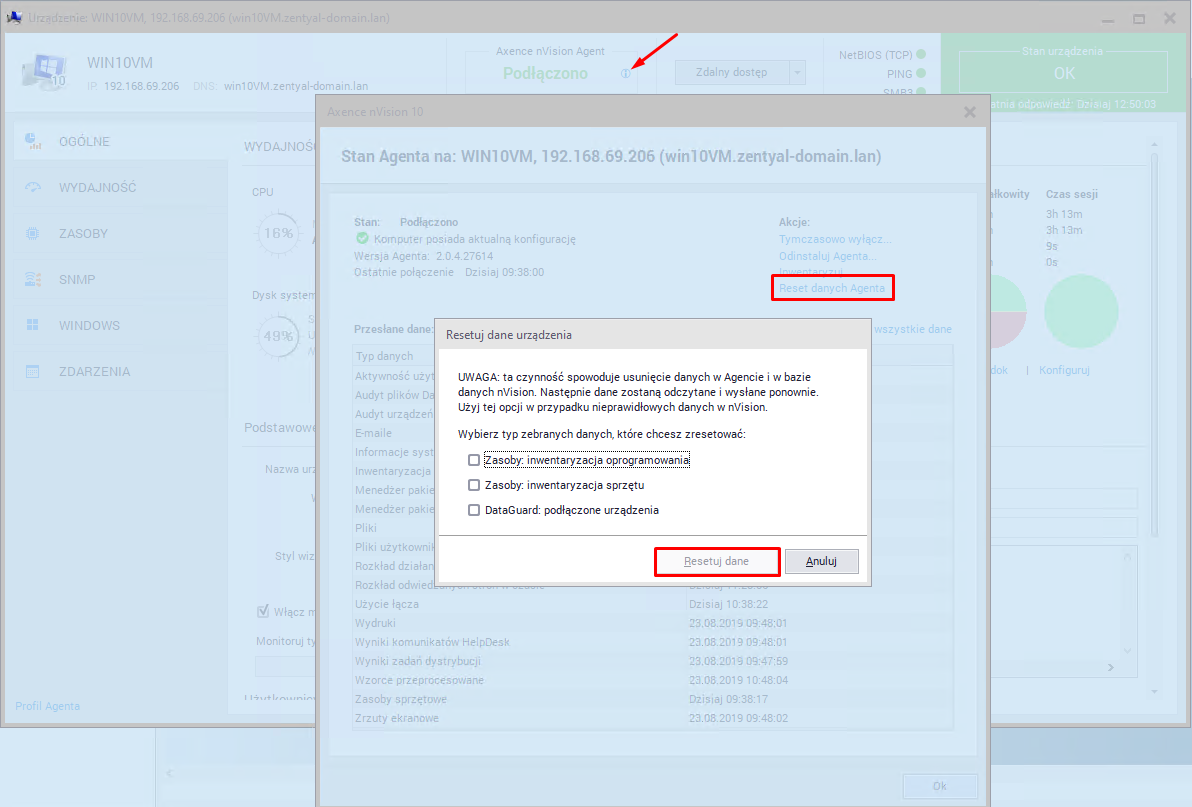The height and width of the screenshot is (807, 1192).
Task: Click the ZASOBY chip icon in sidebar
Action: point(33,233)
